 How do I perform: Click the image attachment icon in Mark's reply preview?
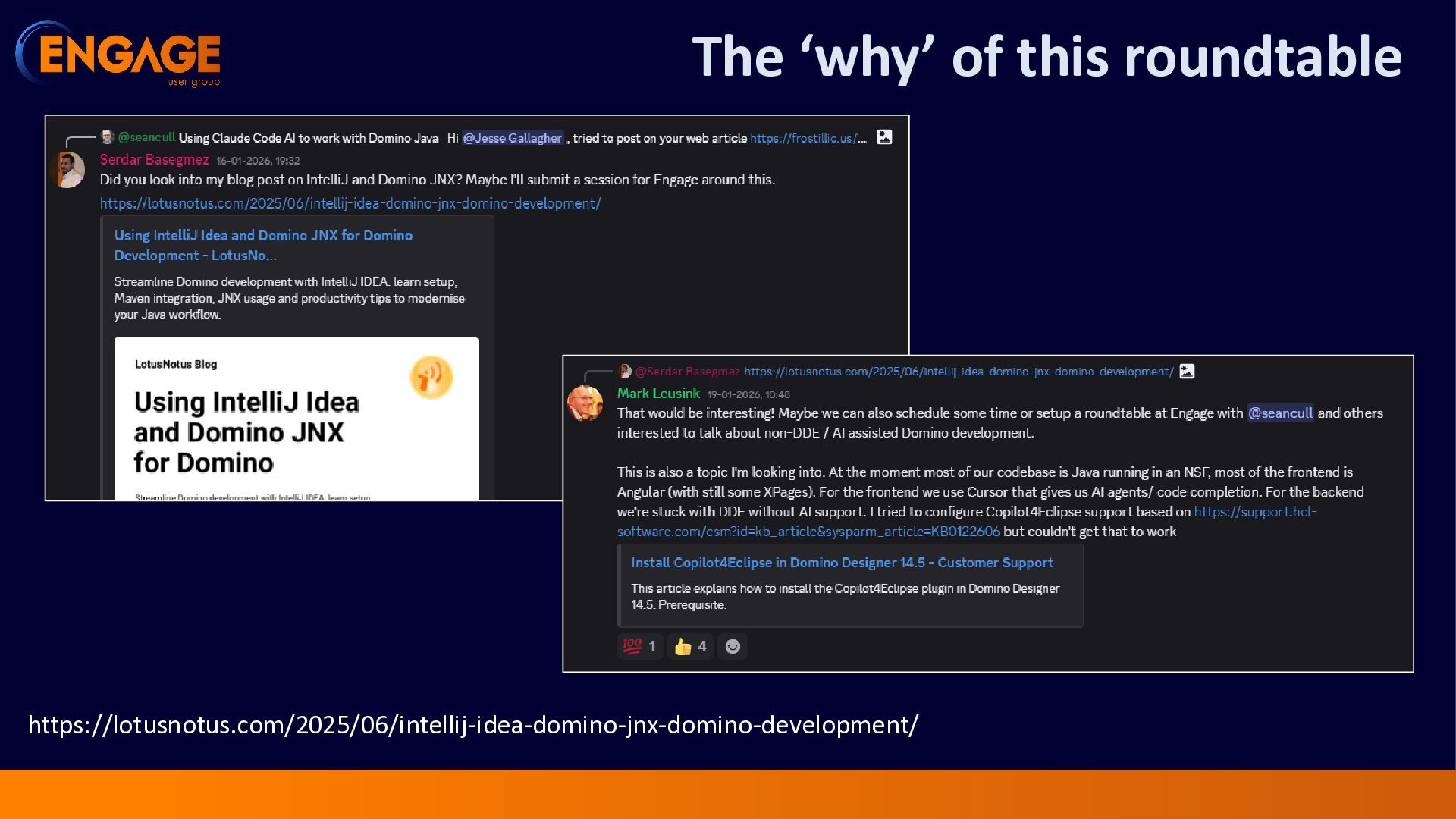[x=1187, y=371]
